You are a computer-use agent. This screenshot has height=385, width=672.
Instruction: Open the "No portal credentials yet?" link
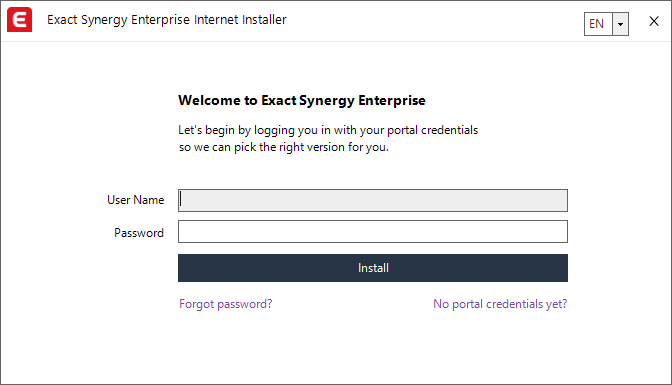click(x=500, y=304)
